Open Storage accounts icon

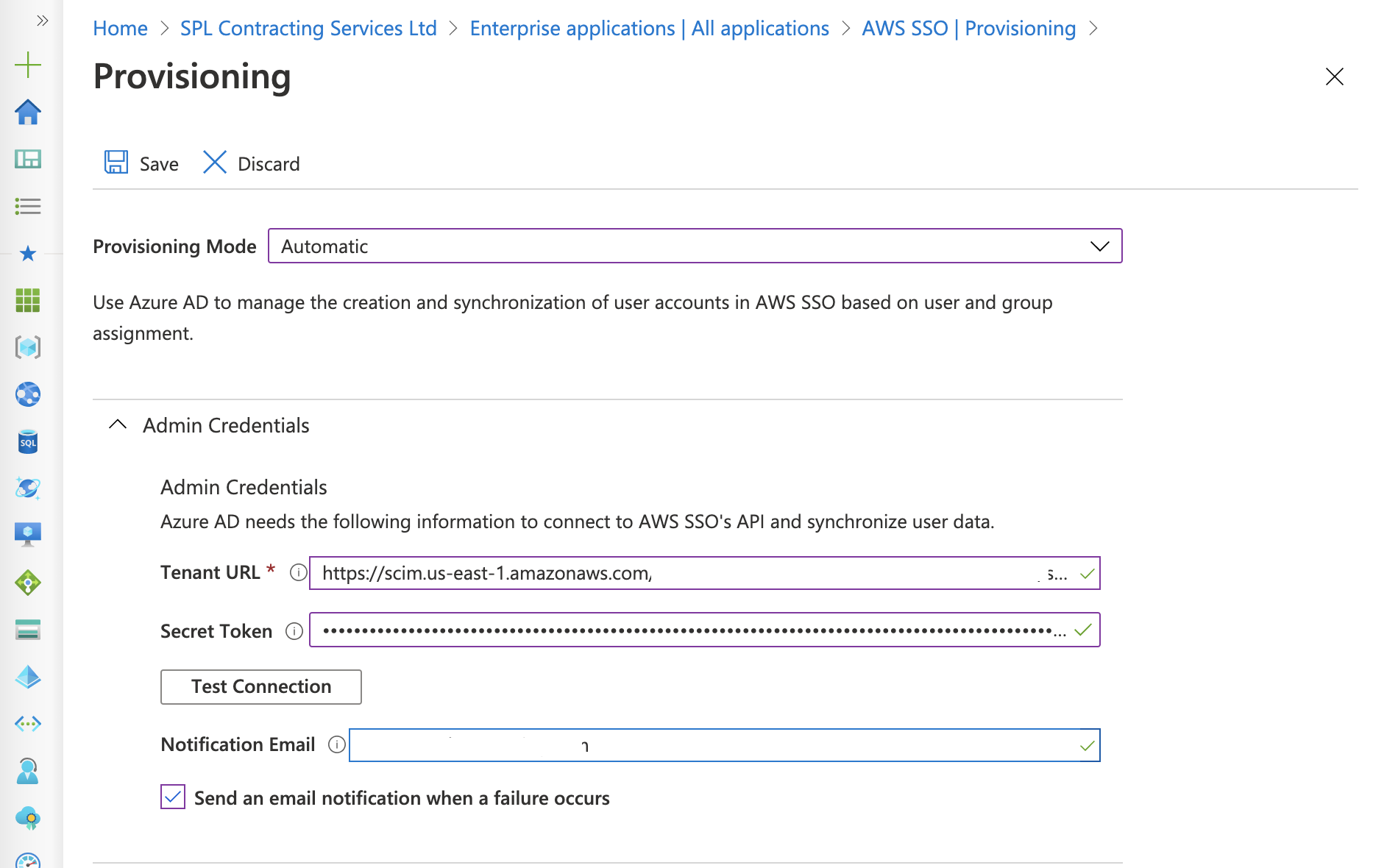[28, 630]
